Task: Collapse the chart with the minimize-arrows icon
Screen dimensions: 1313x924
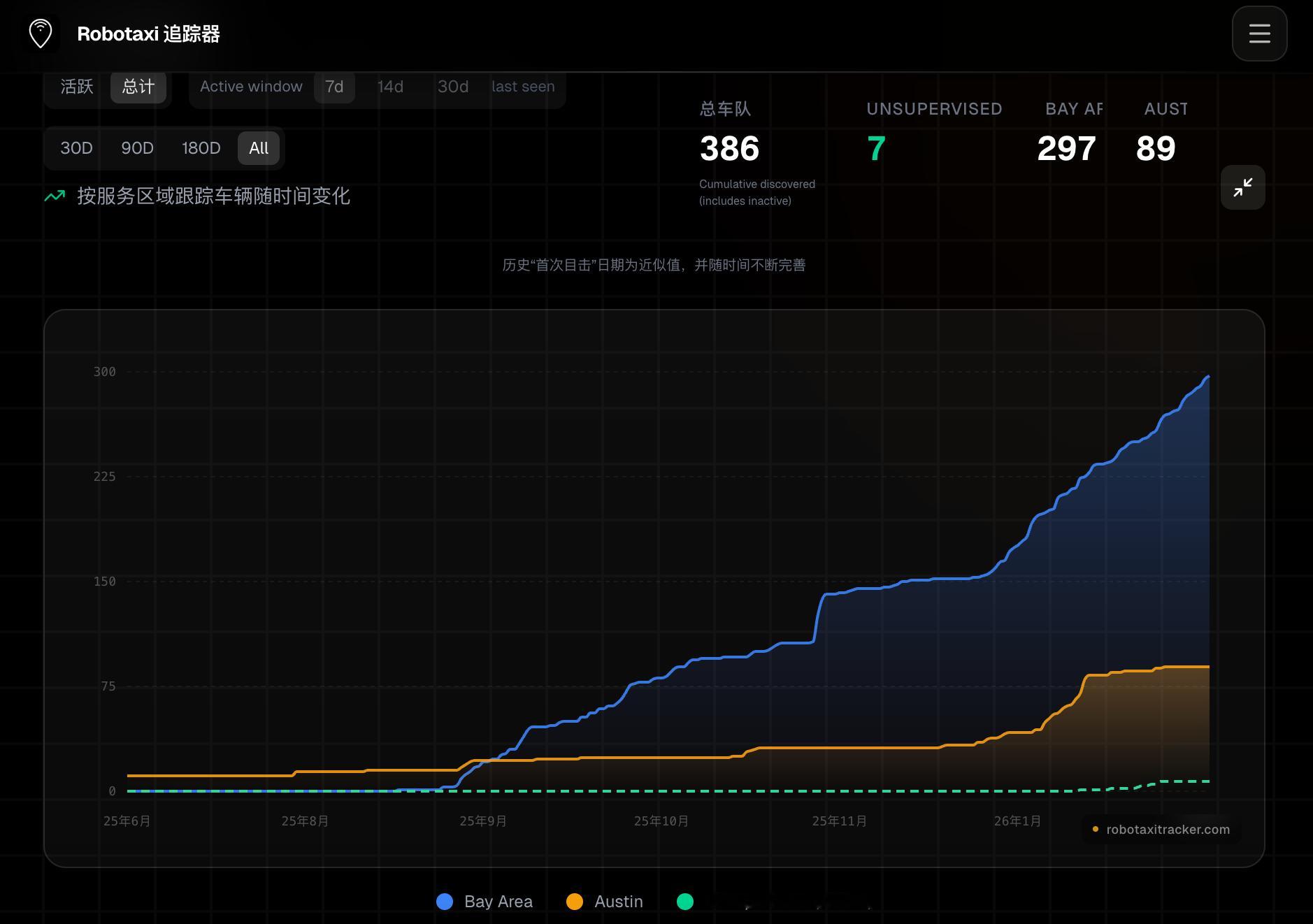Action: pyautogui.click(x=1242, y=187)
